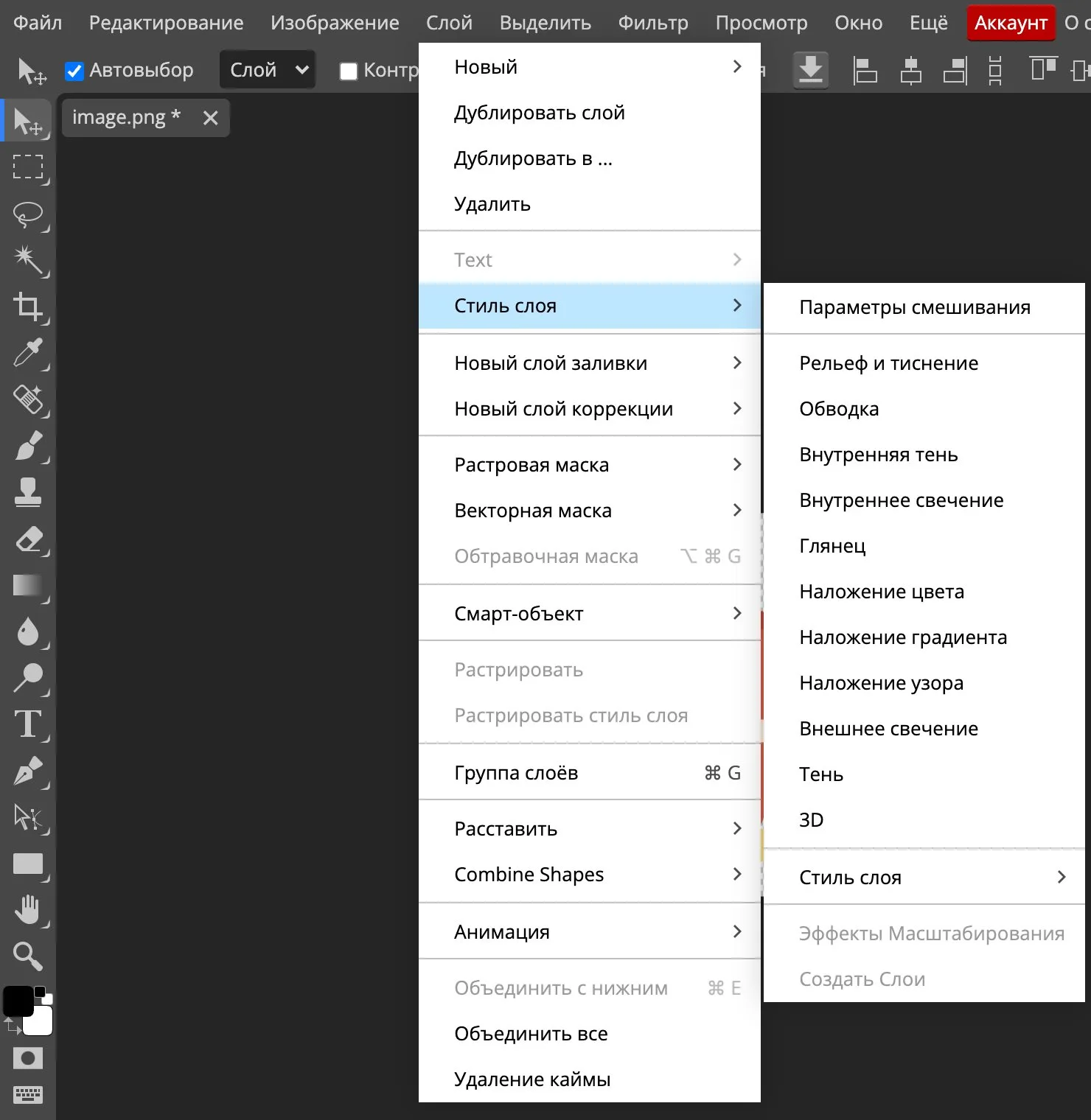Select the Type text tool
Viewport: 1091px width, 1120px height.
coord(28,724)
